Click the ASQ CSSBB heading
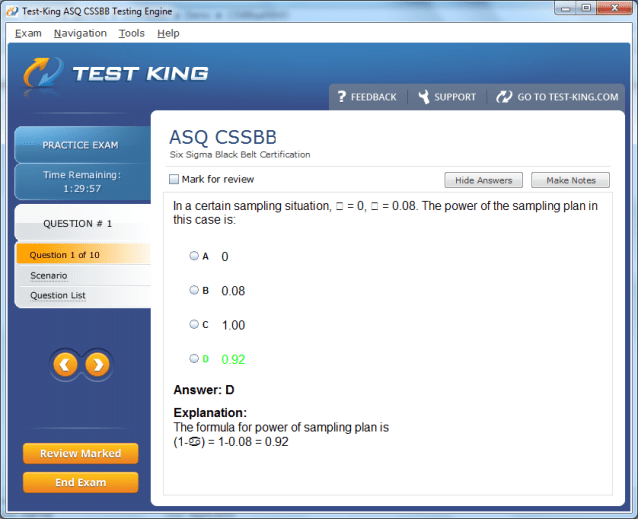The width and height of the screenshot is (638, 519). click(x=223, y=137)
